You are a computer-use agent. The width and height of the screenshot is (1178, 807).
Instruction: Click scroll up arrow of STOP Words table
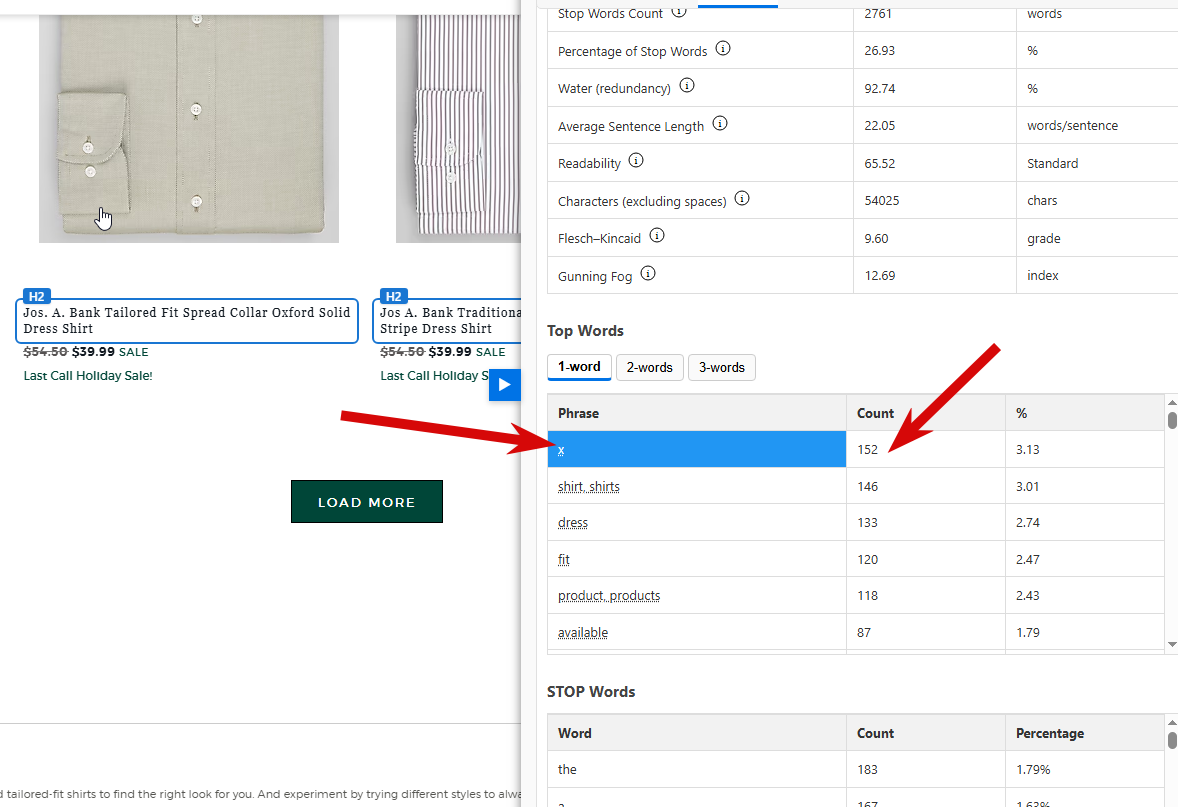(1172, 723)
